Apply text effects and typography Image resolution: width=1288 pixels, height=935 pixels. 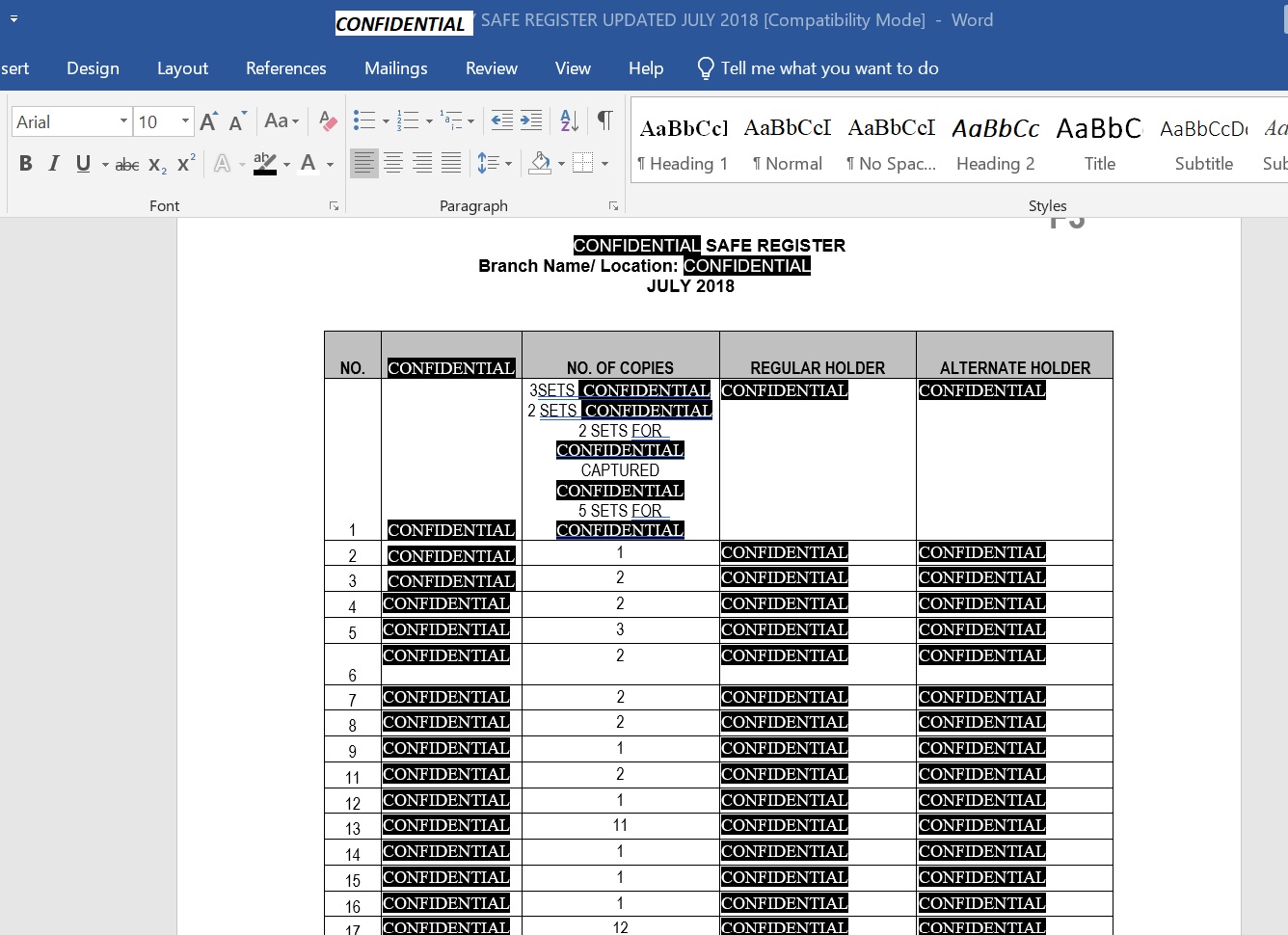(222, 164)
